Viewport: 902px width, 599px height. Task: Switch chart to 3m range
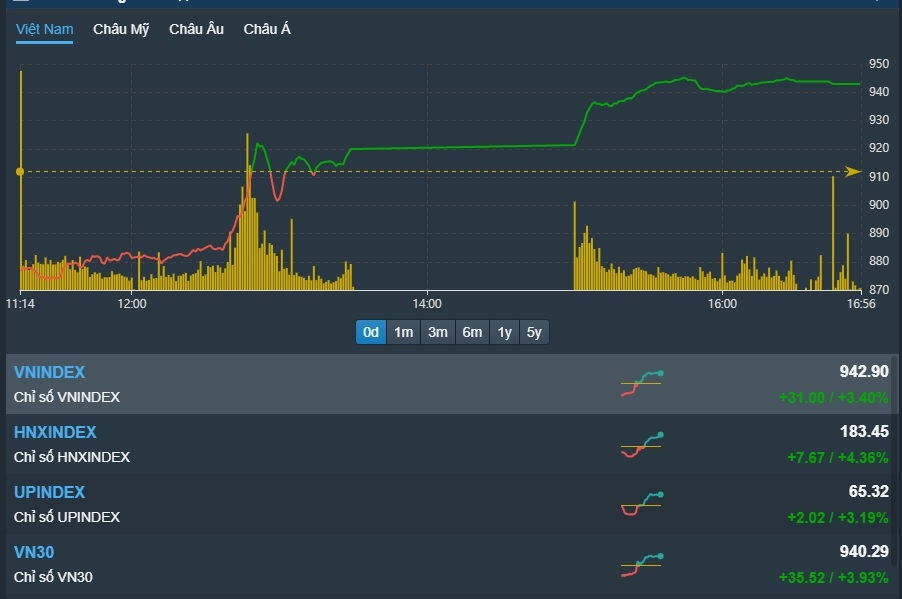[x=437, y=332]
